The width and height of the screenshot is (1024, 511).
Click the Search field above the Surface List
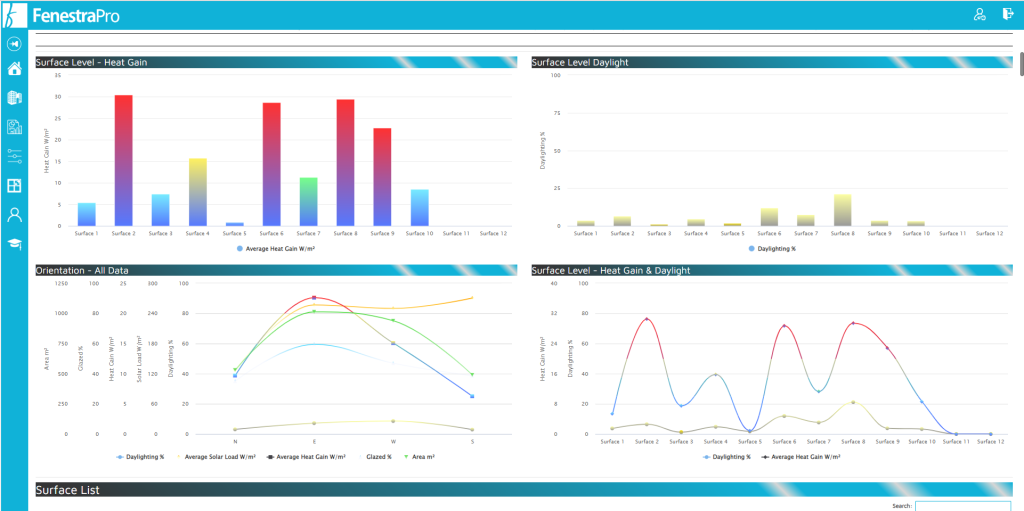[x=963, y=506]
